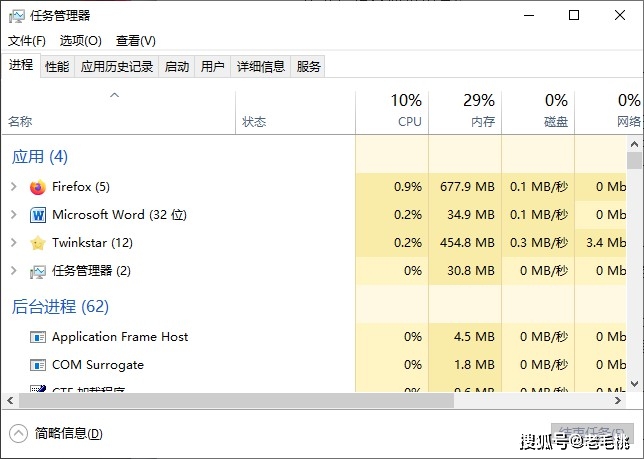Click Twinkstar memory value 454.8 MB
The height and width of the screenshot is (459, 644).
pos(467,243)
